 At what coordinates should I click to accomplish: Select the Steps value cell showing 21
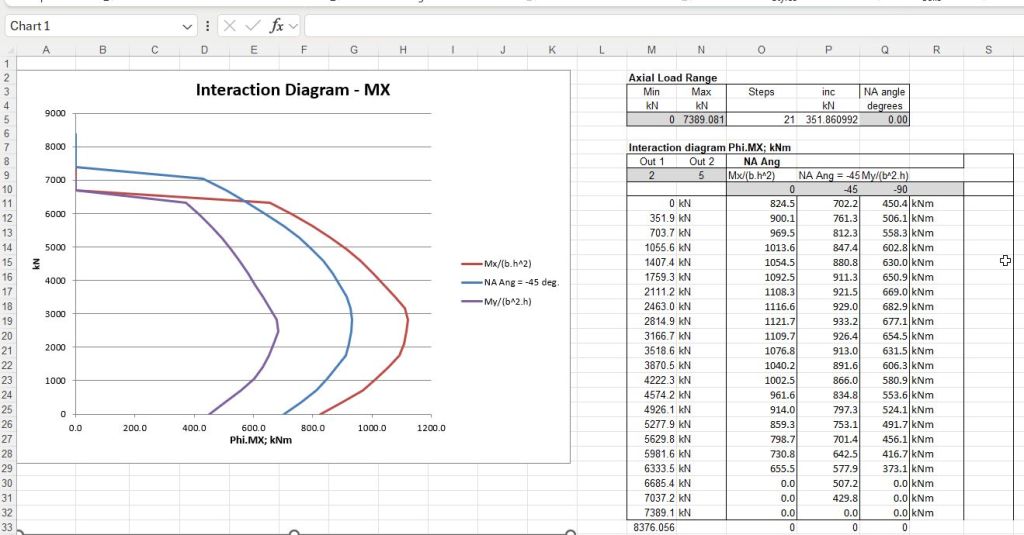761,120
